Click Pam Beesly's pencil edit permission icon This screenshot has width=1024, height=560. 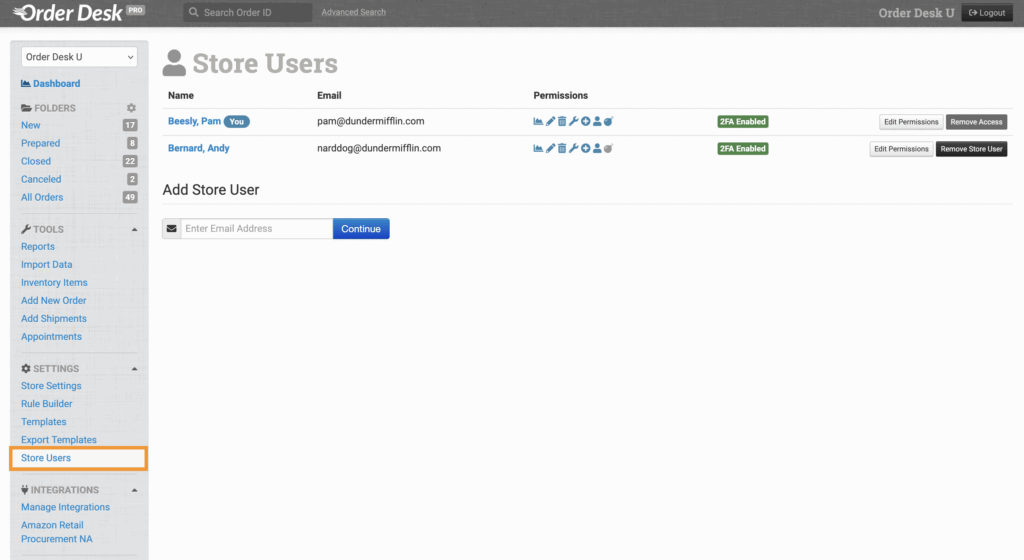point(550,121)
